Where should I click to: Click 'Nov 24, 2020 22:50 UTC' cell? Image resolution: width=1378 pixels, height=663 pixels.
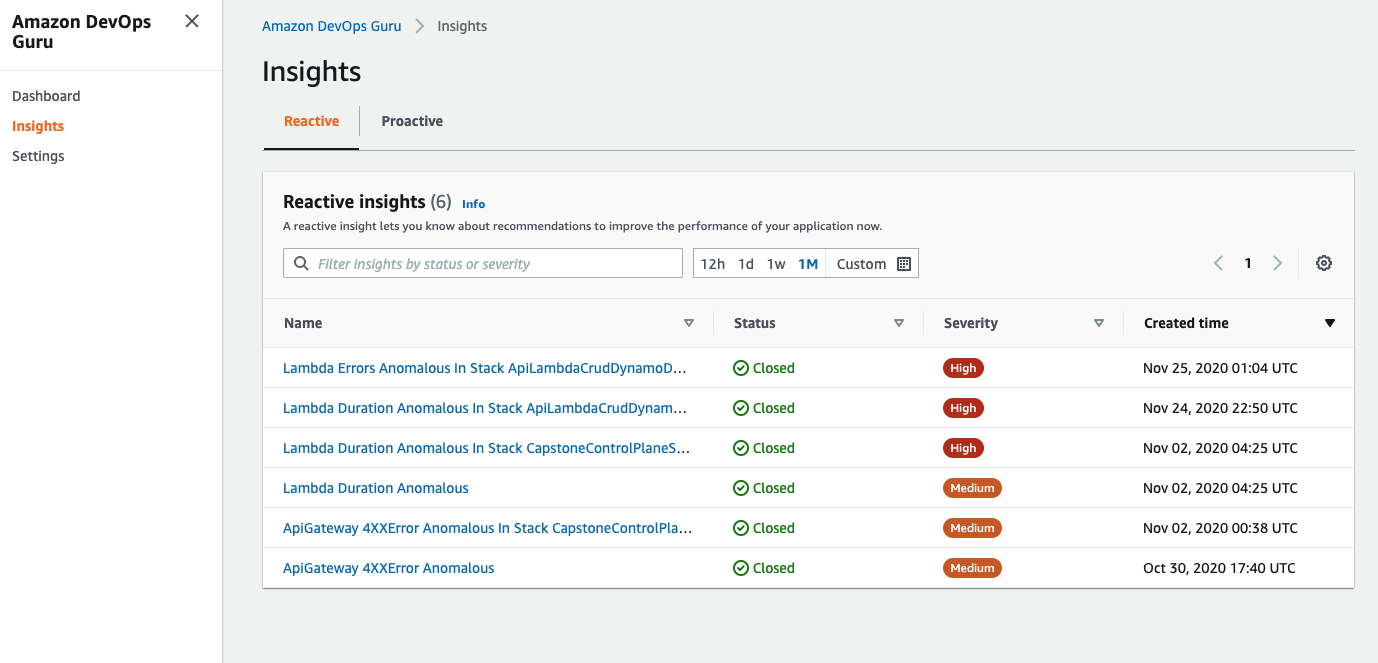1220,408
